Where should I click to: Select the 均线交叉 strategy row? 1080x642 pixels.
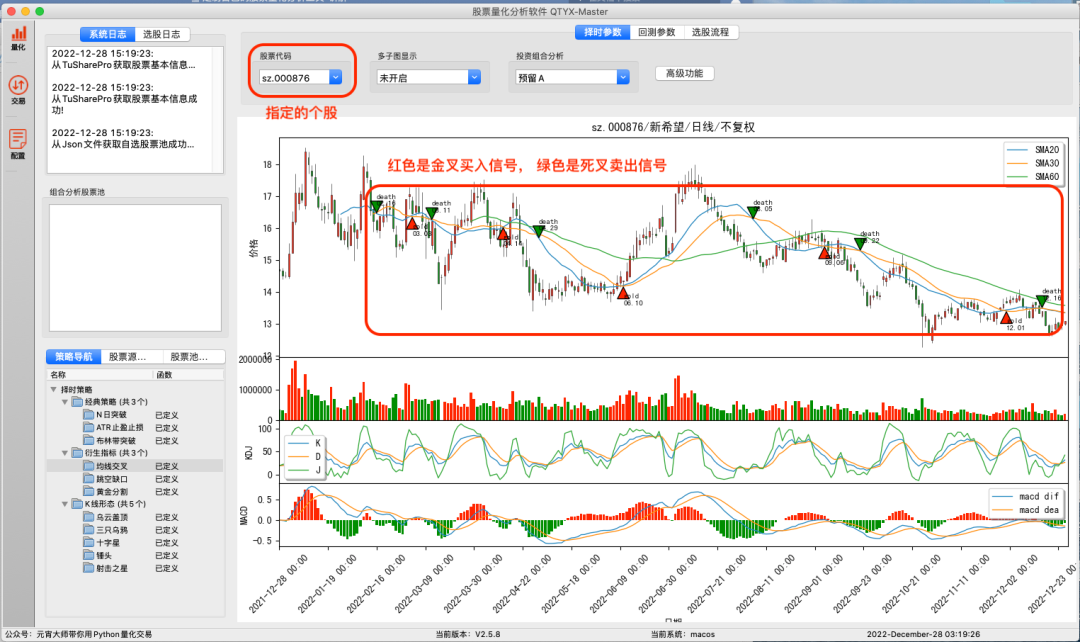point(135,466)
